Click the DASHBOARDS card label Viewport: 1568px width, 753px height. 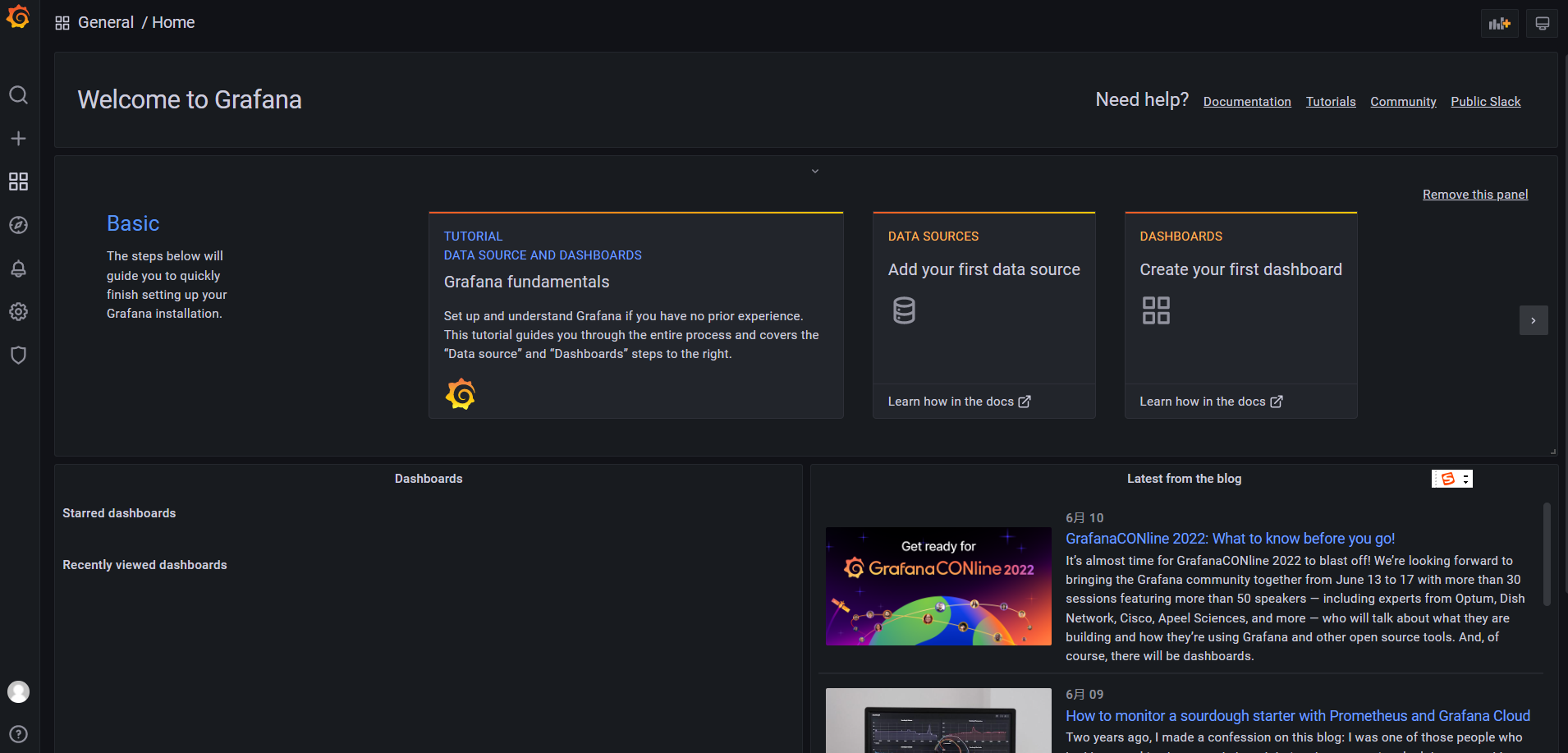[1181, 236]
